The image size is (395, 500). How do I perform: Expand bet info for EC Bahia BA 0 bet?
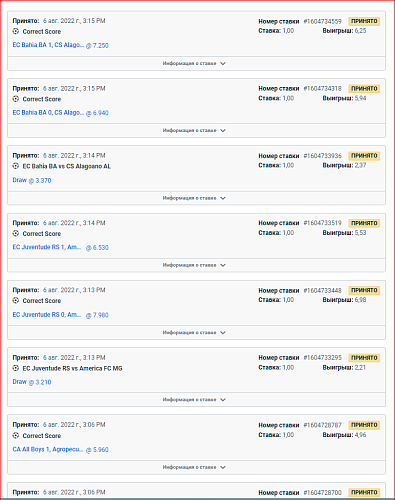click(x=194, y=130)
